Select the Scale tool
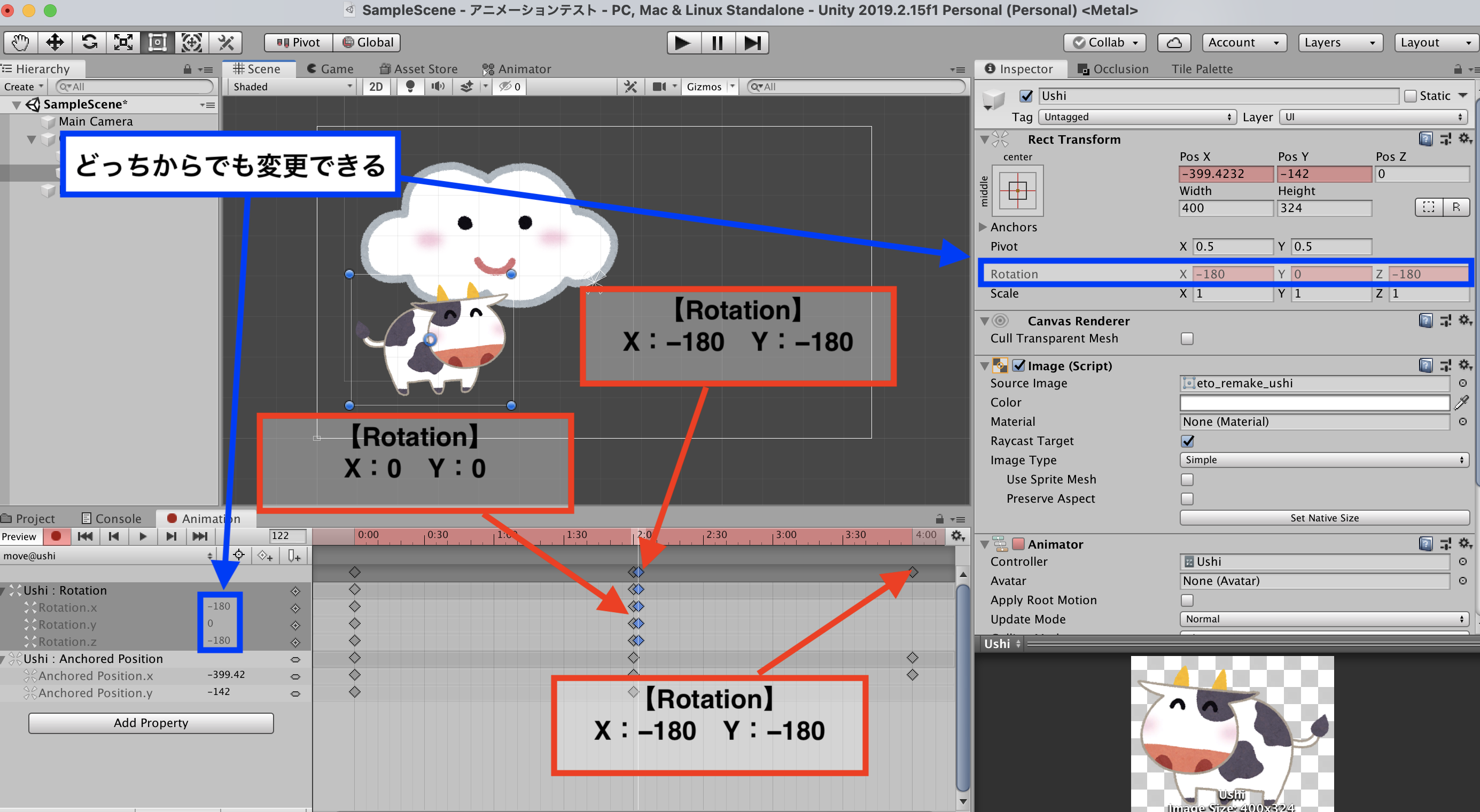The image size is (1480, 812). [123, 43]
